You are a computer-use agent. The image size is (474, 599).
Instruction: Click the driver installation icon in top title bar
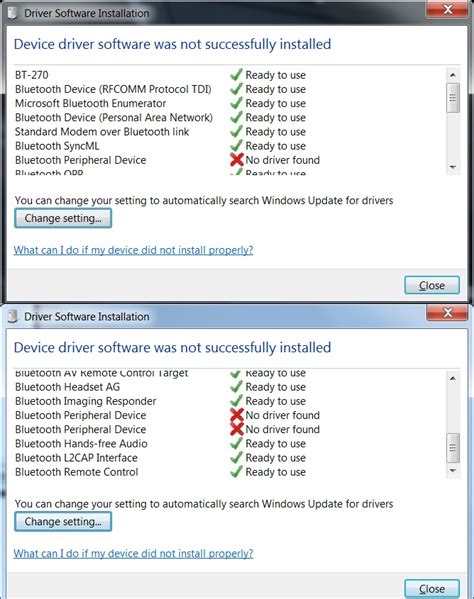[13, 13]
